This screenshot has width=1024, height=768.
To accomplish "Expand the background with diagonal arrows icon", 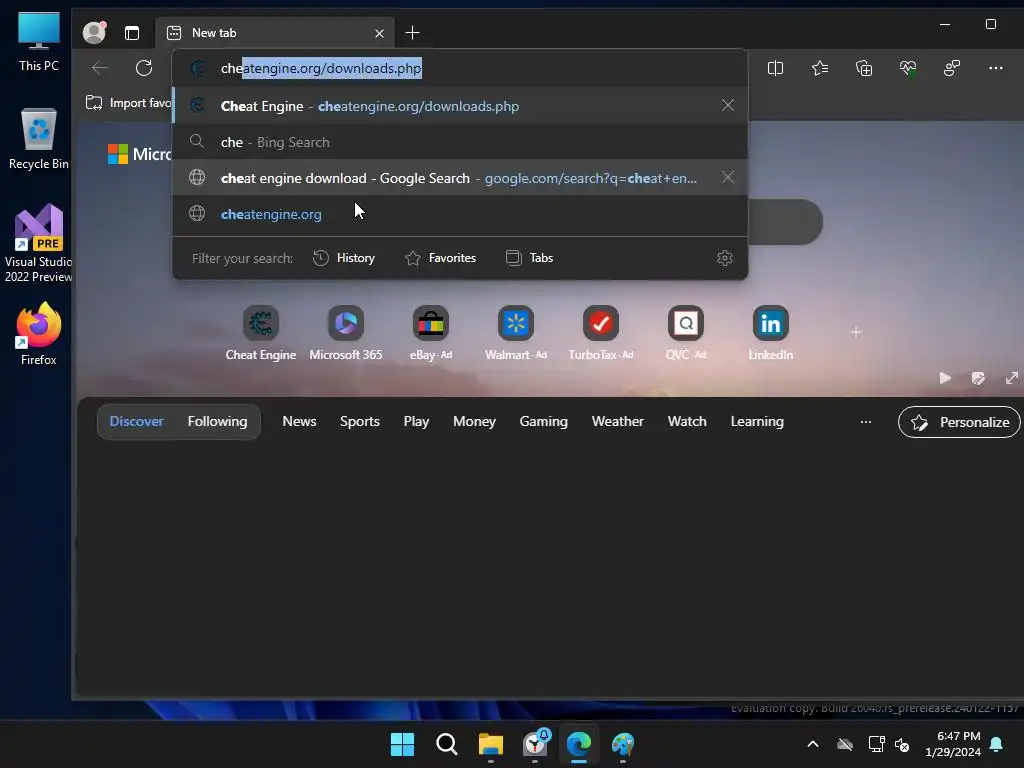I will pos(1012,378).
